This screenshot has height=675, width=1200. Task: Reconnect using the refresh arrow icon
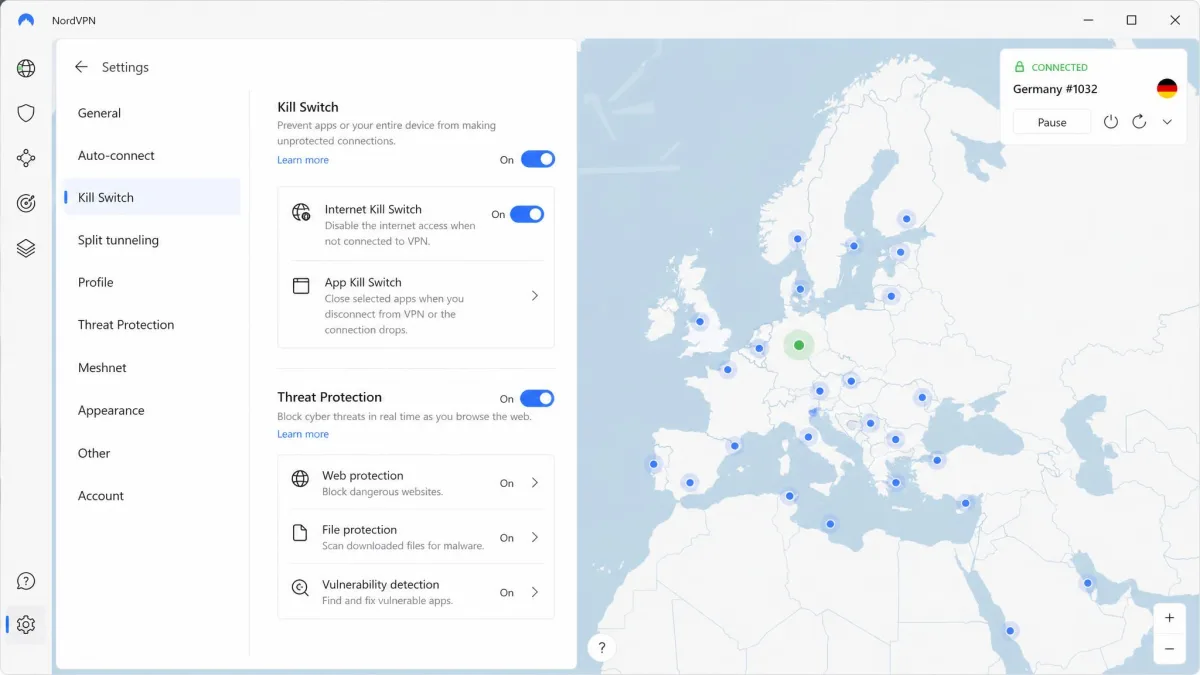1139,122
